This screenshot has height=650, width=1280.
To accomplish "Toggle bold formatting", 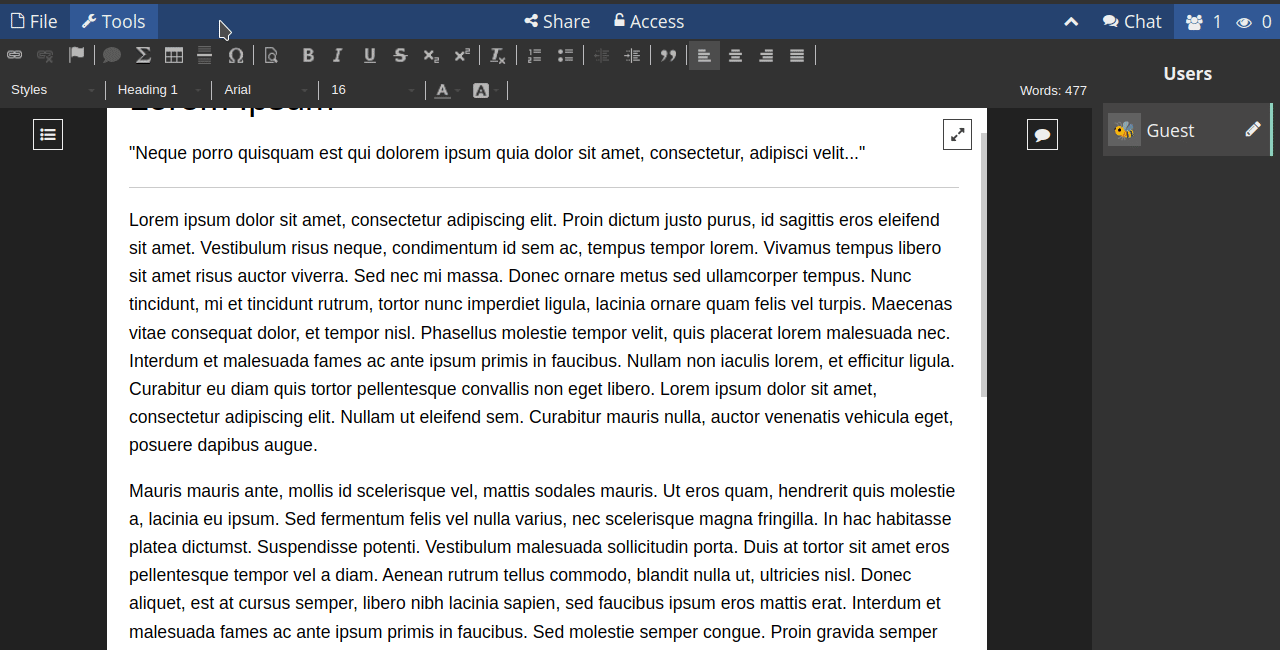I will click(308, 56).
